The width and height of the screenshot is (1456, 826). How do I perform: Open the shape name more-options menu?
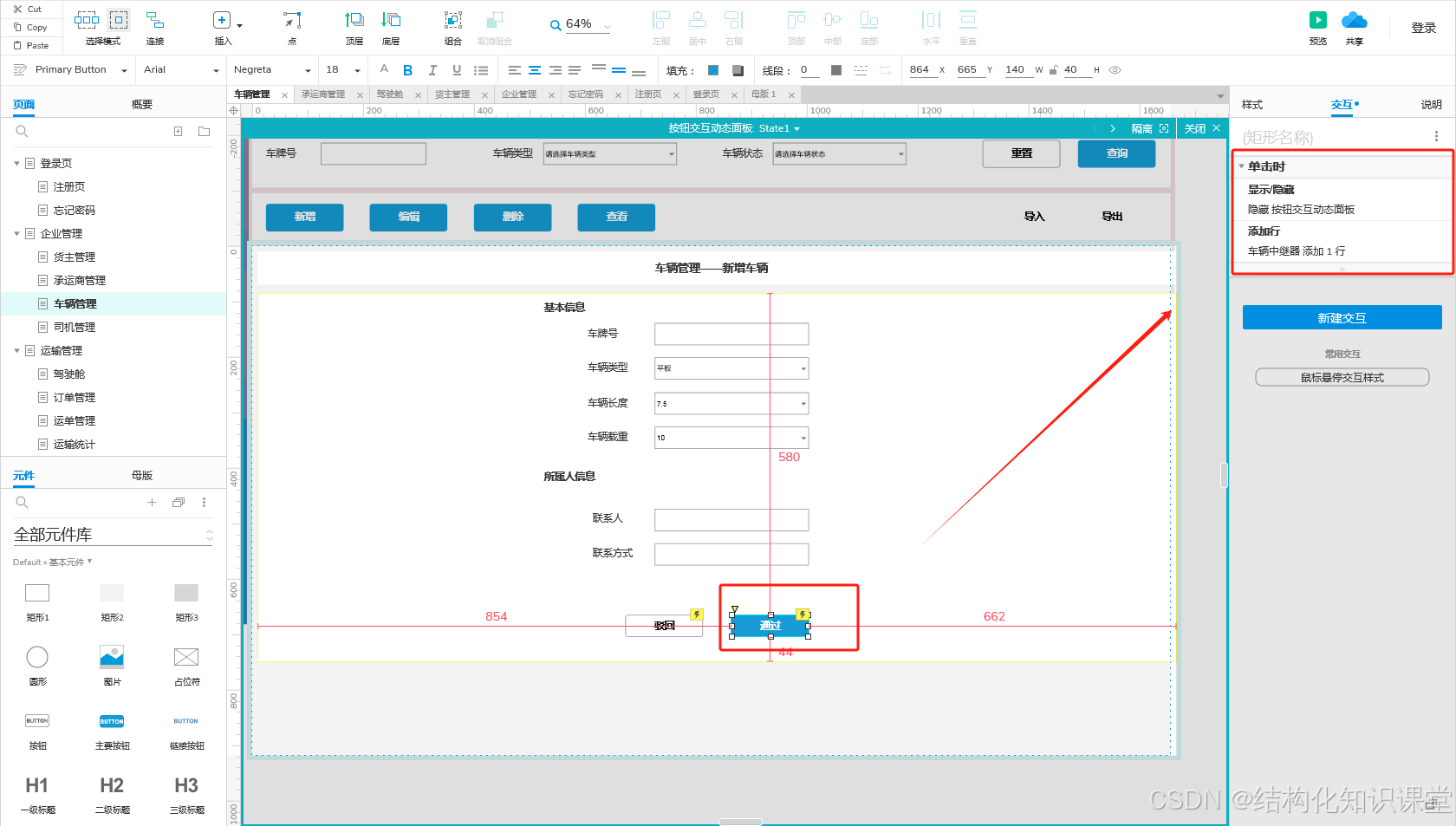click(x=1436, y=137)
